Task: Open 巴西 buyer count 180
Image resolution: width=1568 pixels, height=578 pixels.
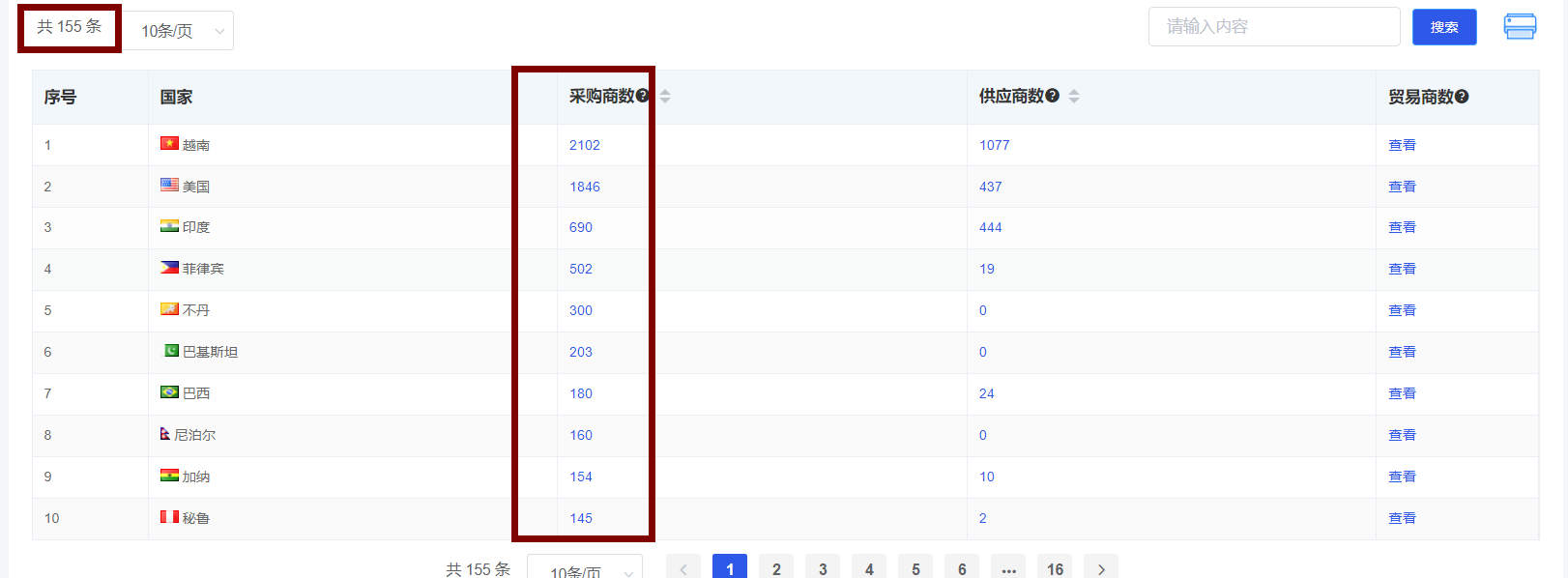Action: pyautogui.click(x=581, y=393)
